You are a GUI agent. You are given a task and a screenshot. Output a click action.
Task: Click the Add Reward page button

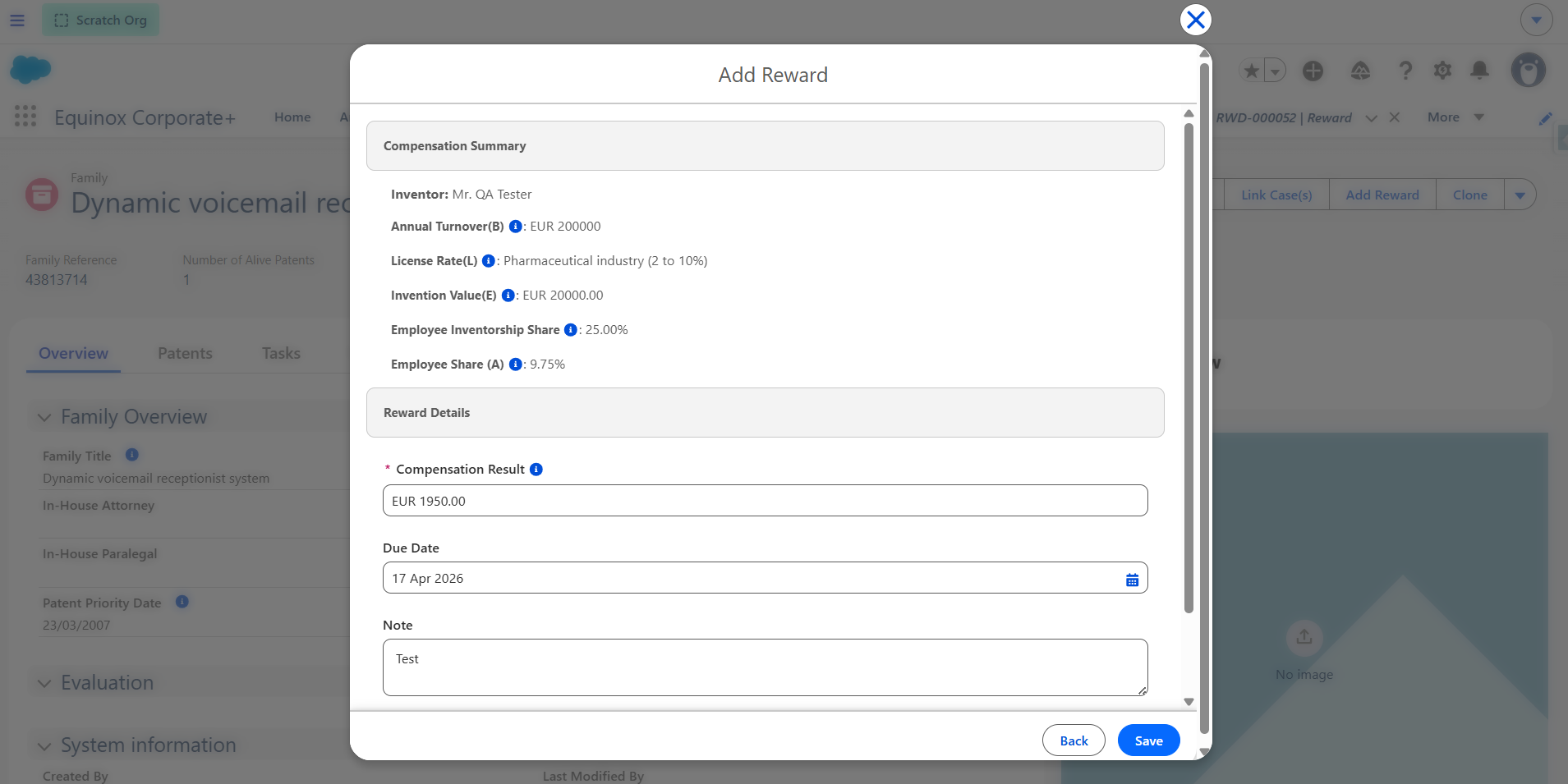pyautogui.click(x=1382, y=195)
